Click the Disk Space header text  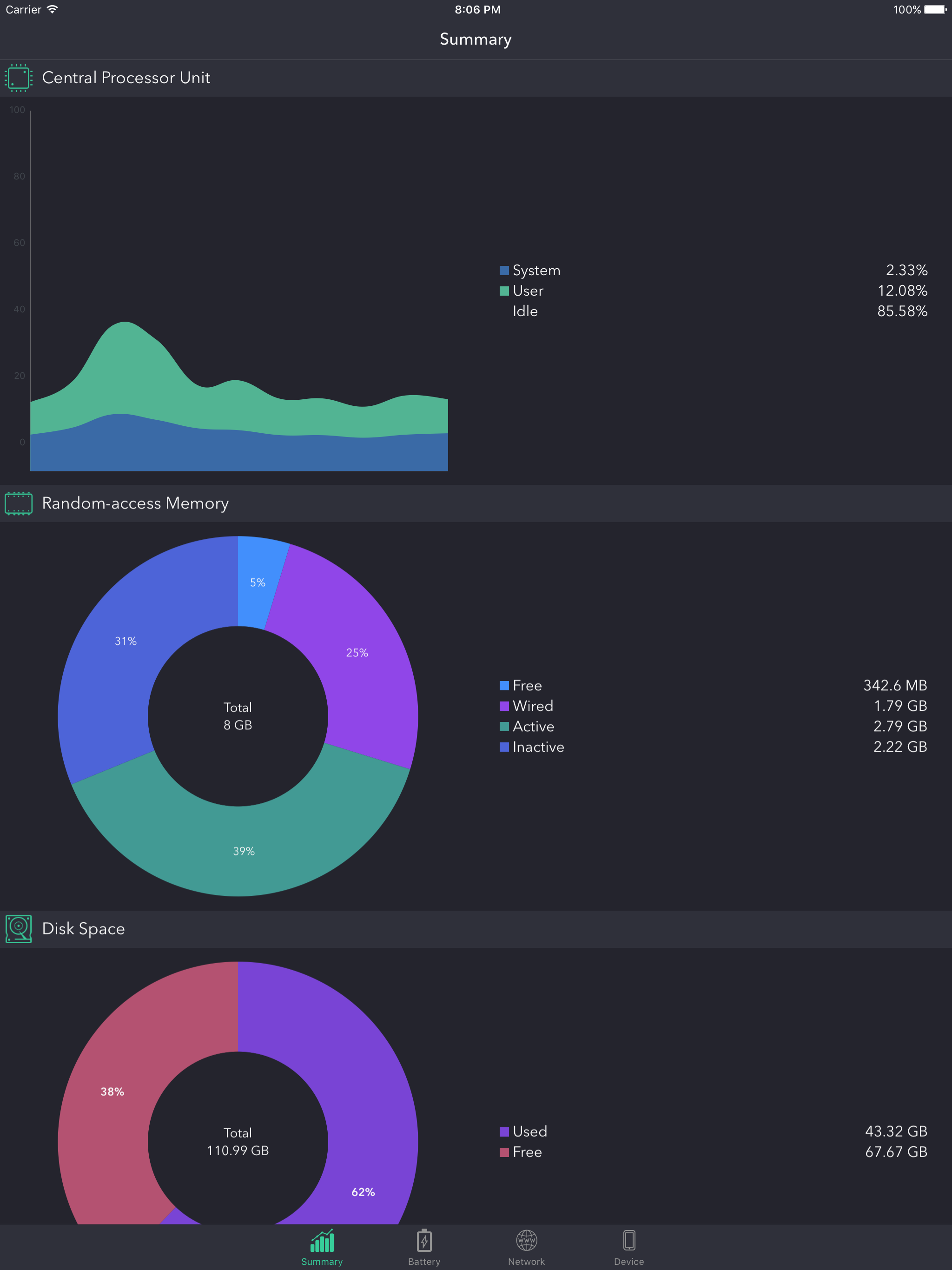(x=83, y=929)
